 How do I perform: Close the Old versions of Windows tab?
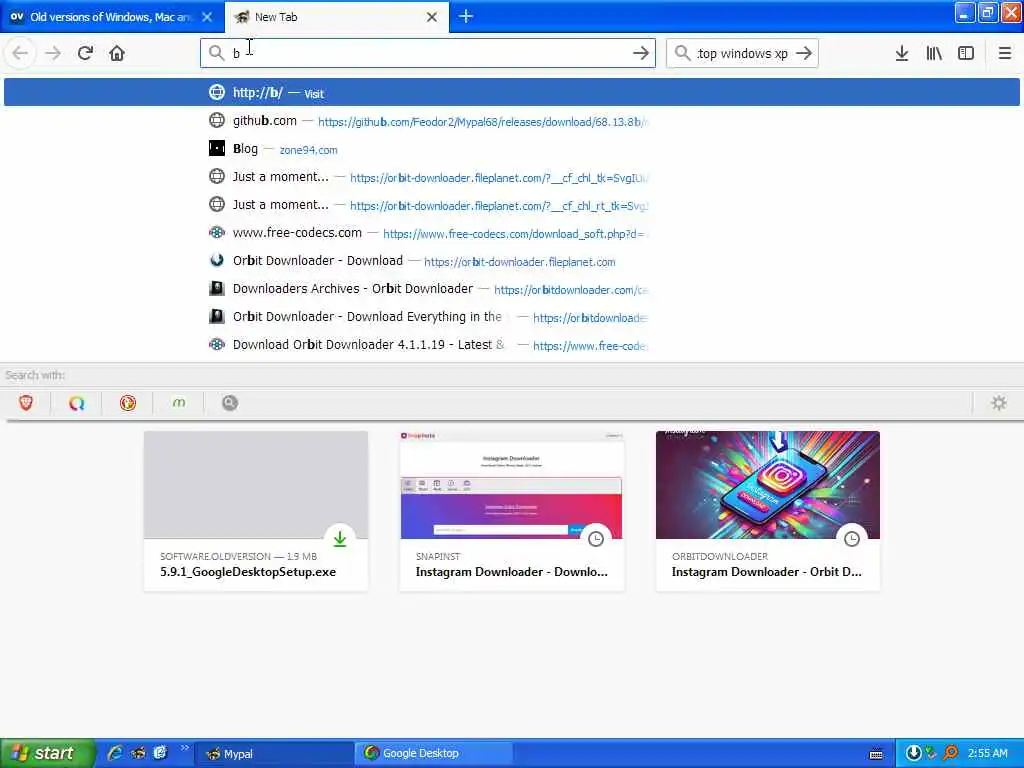(x=207, y=17)
